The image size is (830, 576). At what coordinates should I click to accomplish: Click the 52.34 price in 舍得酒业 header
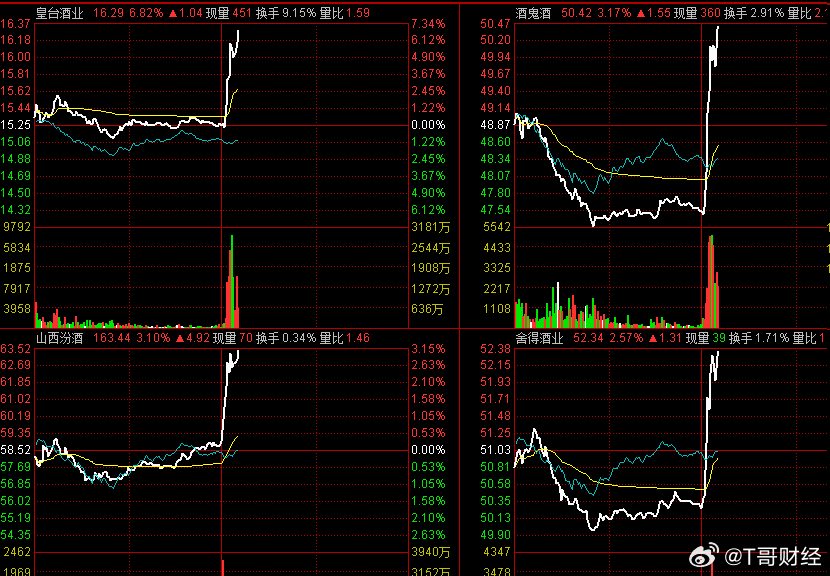coord(588,338)
